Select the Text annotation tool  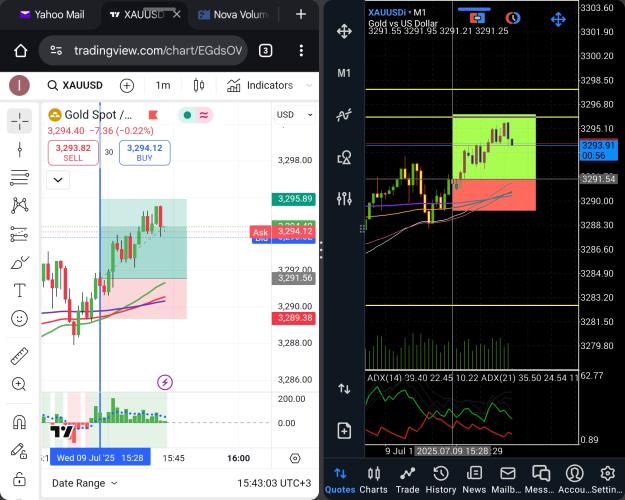click(x=20, y=290)
